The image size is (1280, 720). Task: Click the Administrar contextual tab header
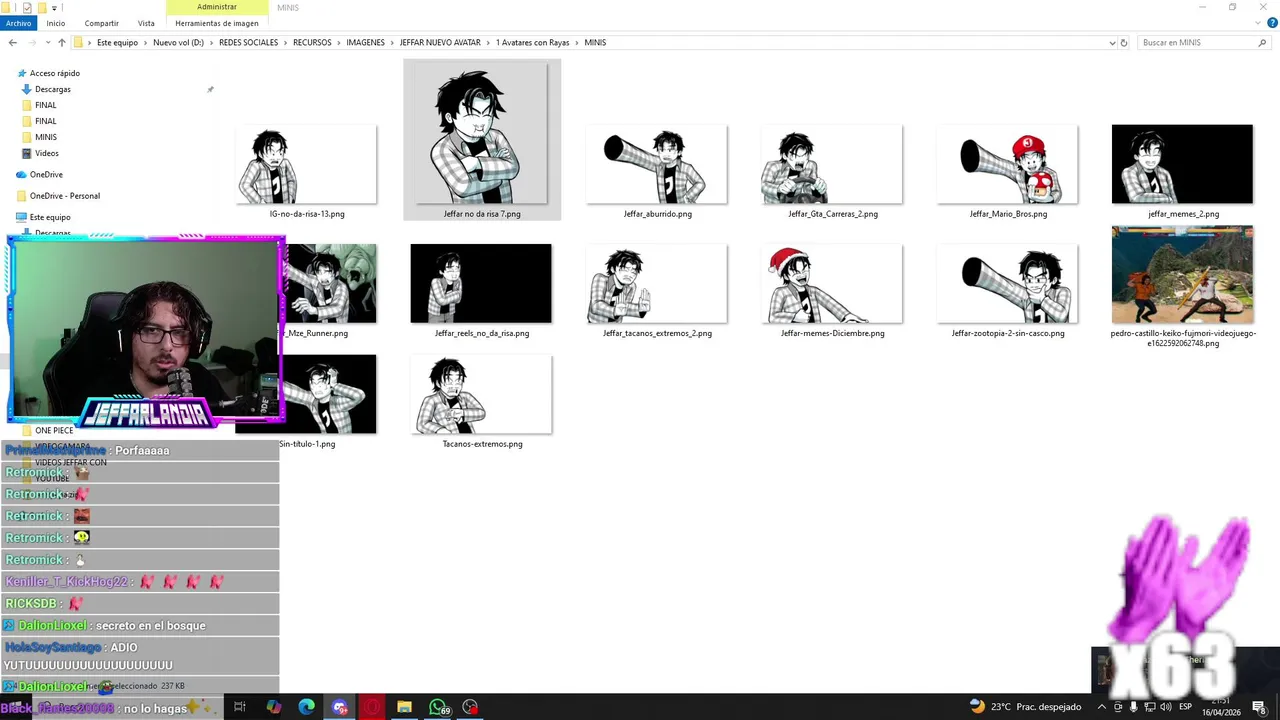coord(217,7)
